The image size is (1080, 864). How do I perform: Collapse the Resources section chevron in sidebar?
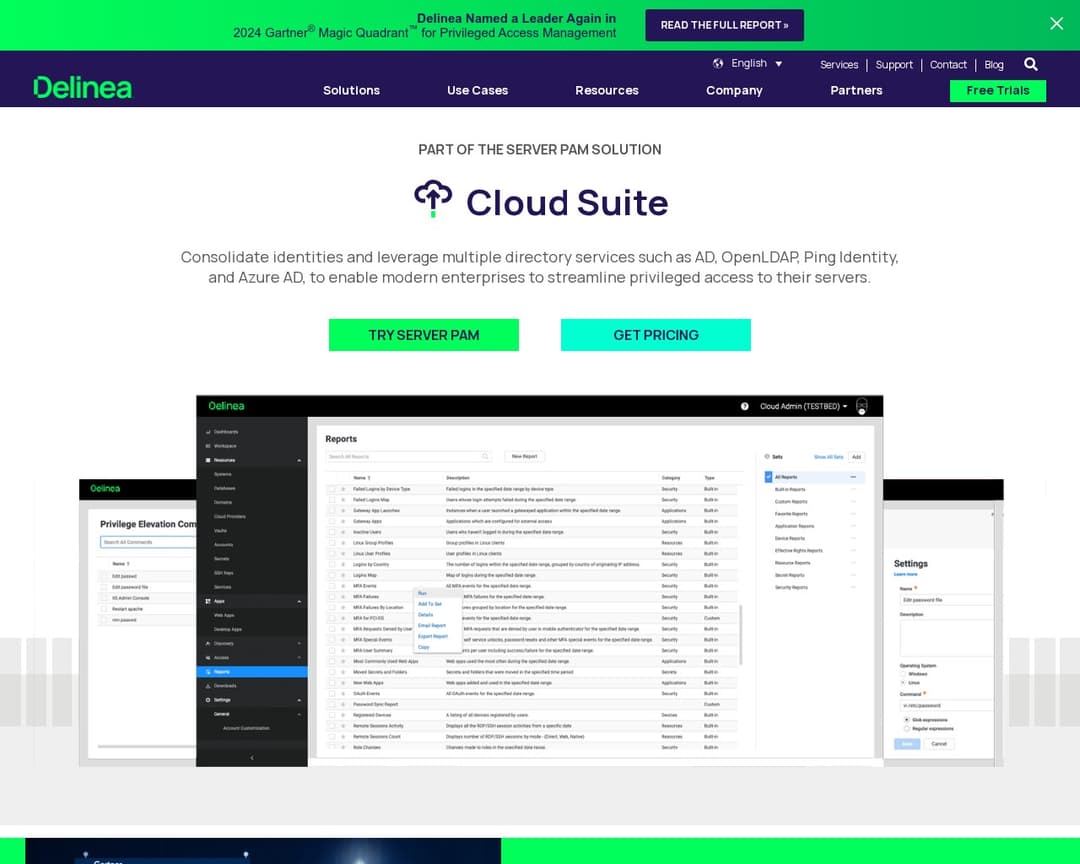[x=299, y=460]
